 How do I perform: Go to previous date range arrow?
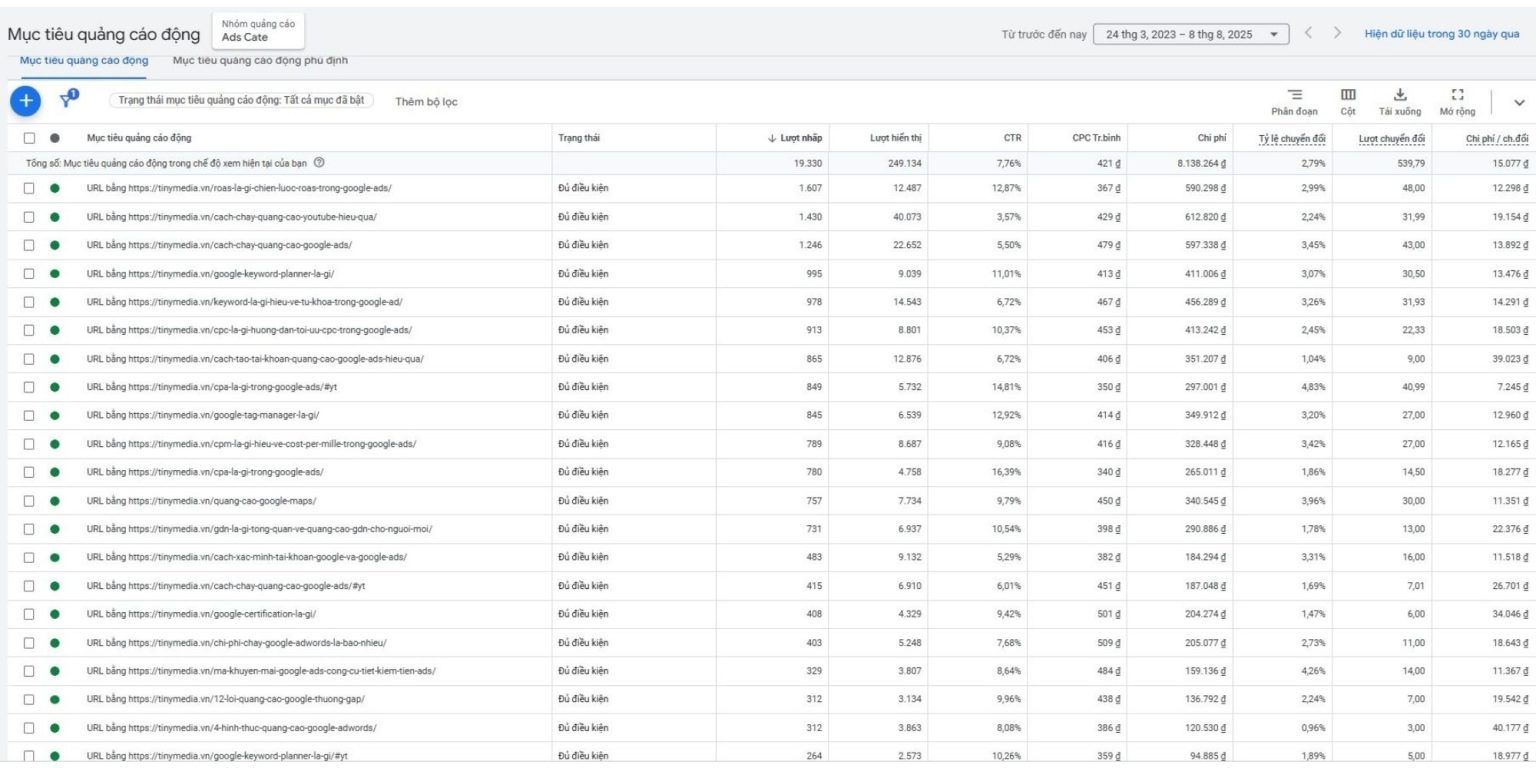[x=1309, y=33]
